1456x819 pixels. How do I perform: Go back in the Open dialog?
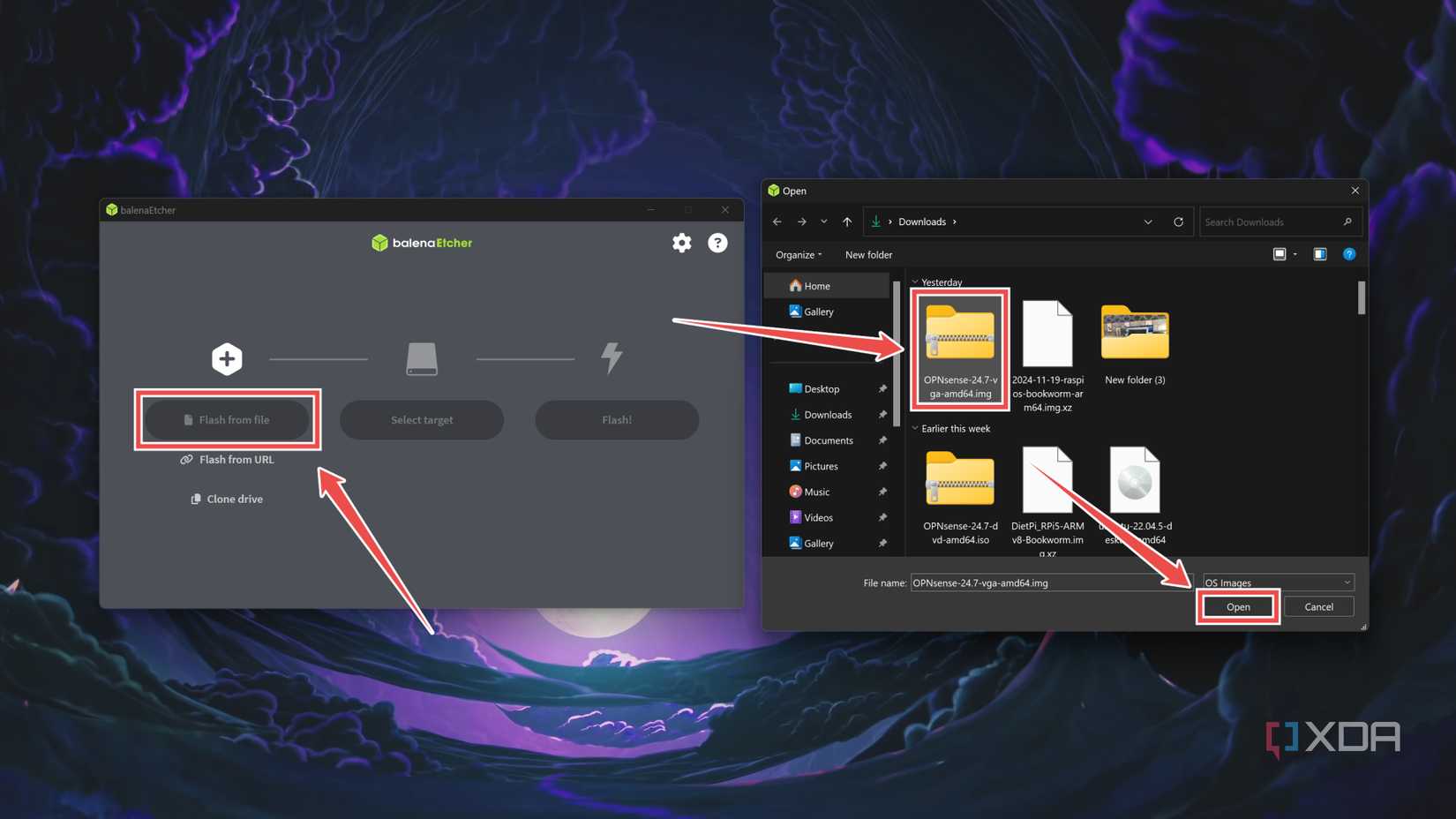(777, 222)
